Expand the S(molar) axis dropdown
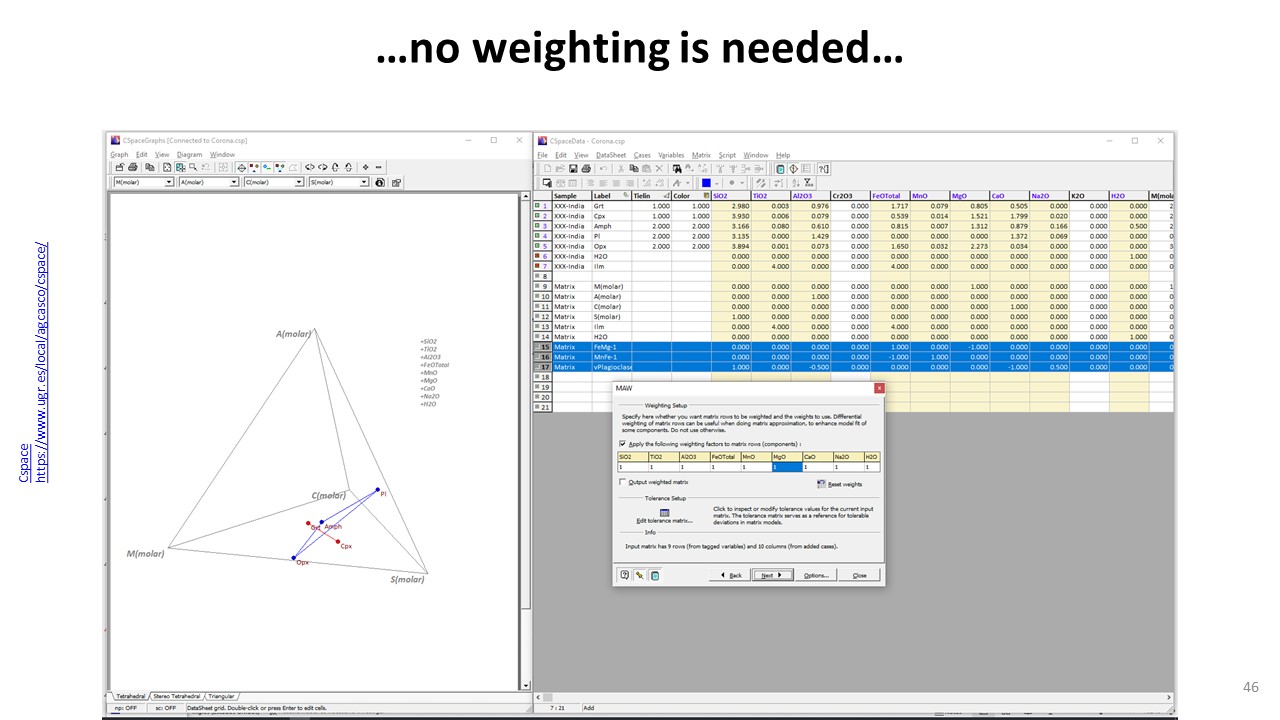 click(364, 183)
